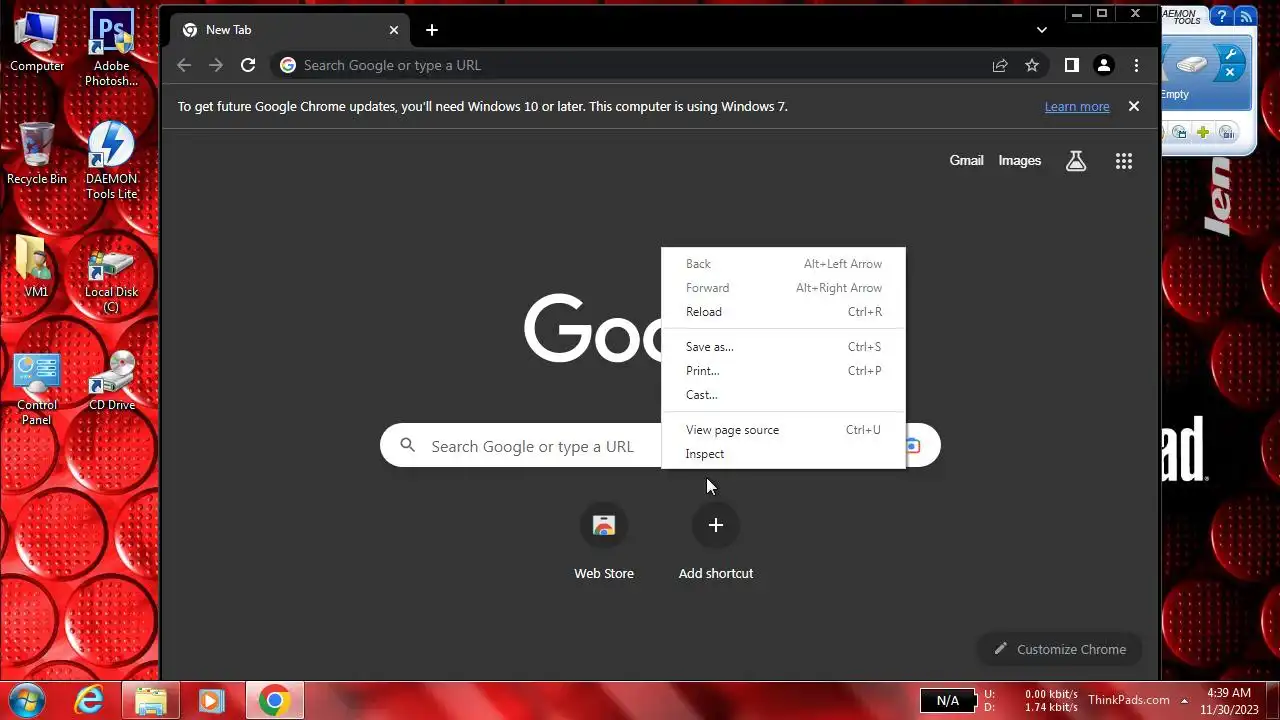Open the Learn more link
Viewport: 1280px width, 720px height.
tap(1077, 107)
